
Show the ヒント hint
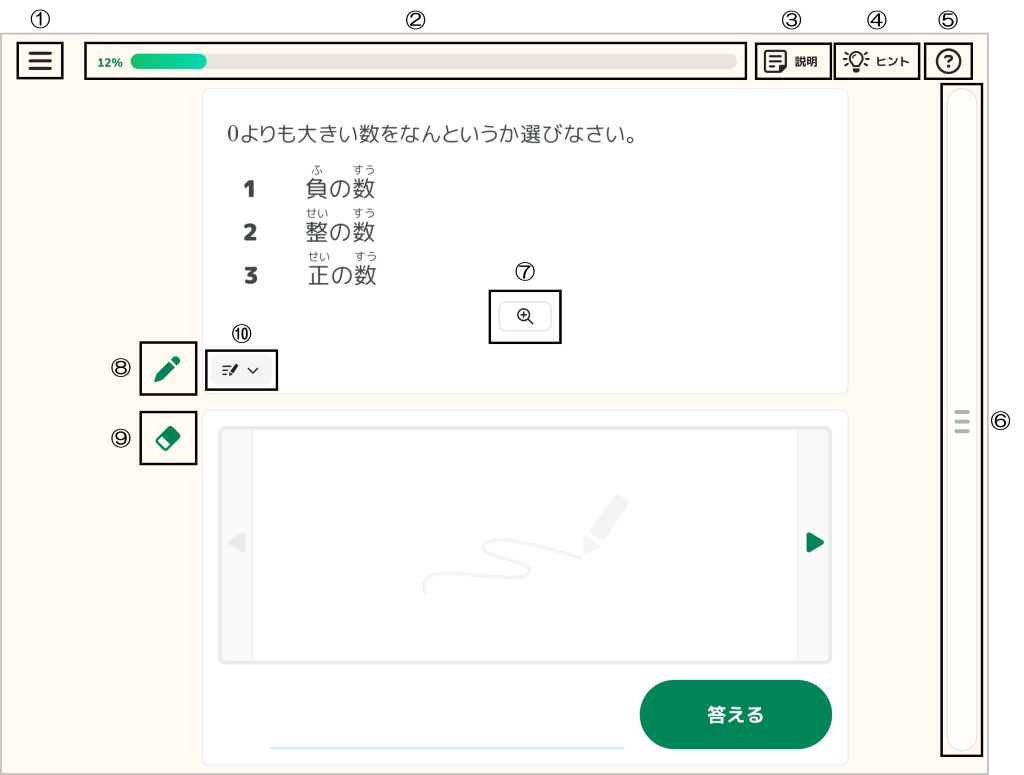point(876,61)
